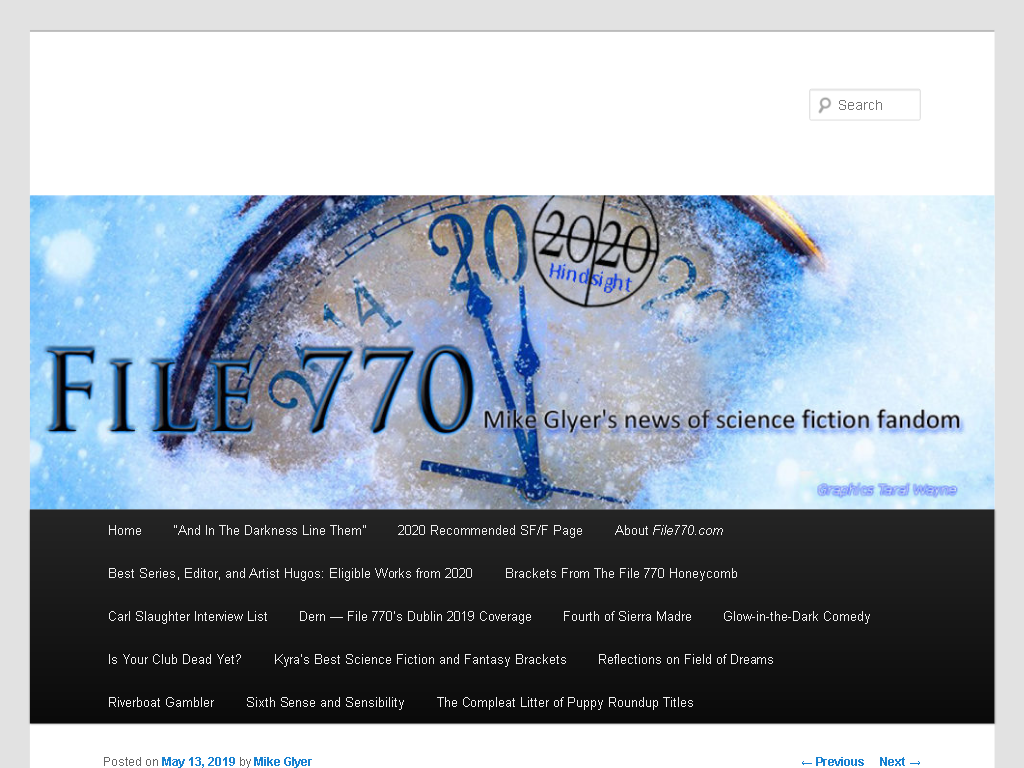
Task: Open Kyra's Best Science Fiction and Fantasy Brackets
Action: (420, 660)
